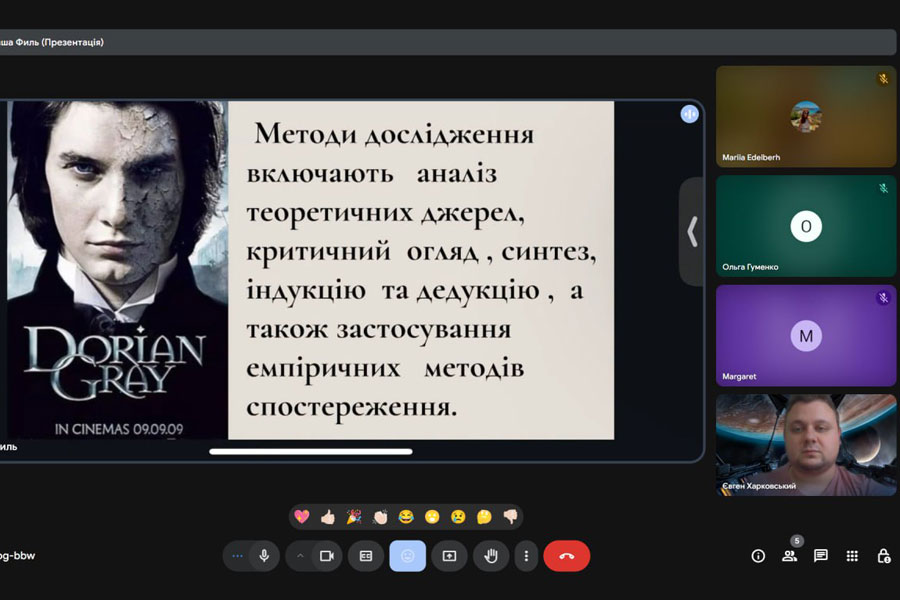Collapse the participant tiles side arrow

tap(692, 231)
